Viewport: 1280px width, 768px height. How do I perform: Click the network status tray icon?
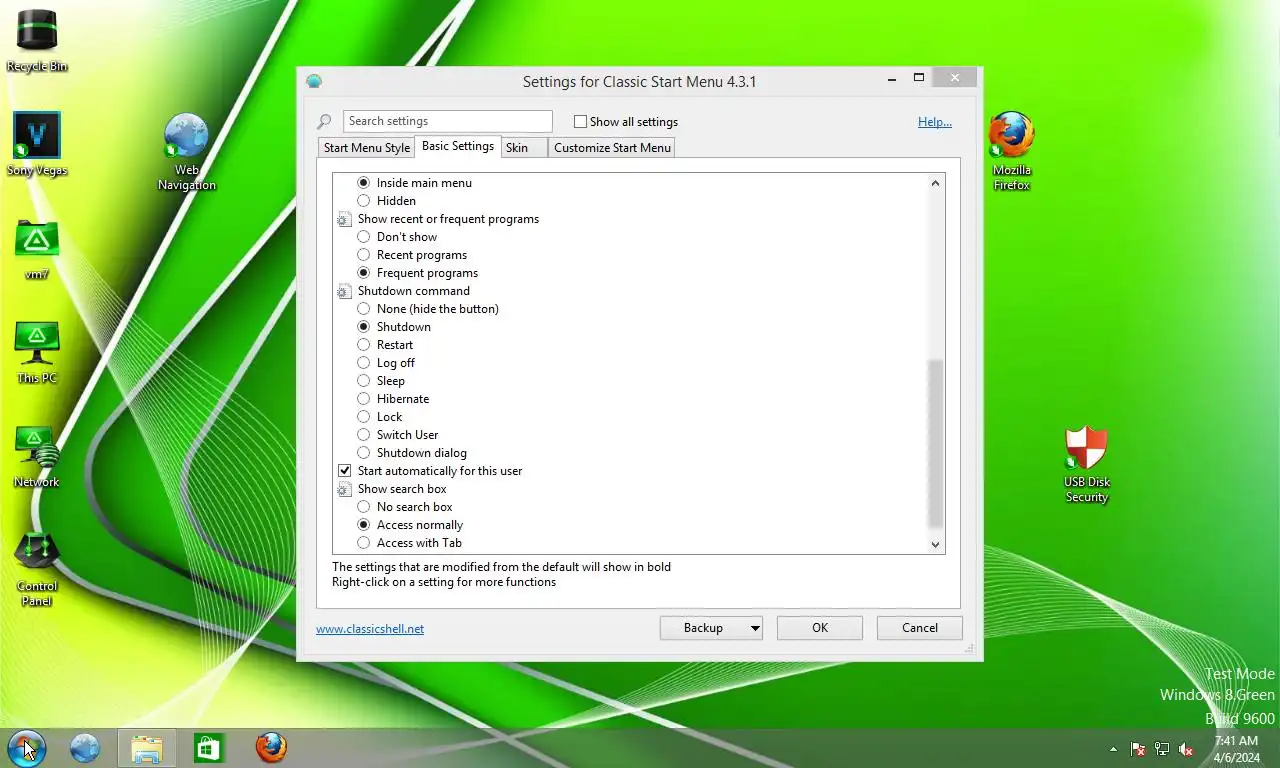coord(1162,749)
